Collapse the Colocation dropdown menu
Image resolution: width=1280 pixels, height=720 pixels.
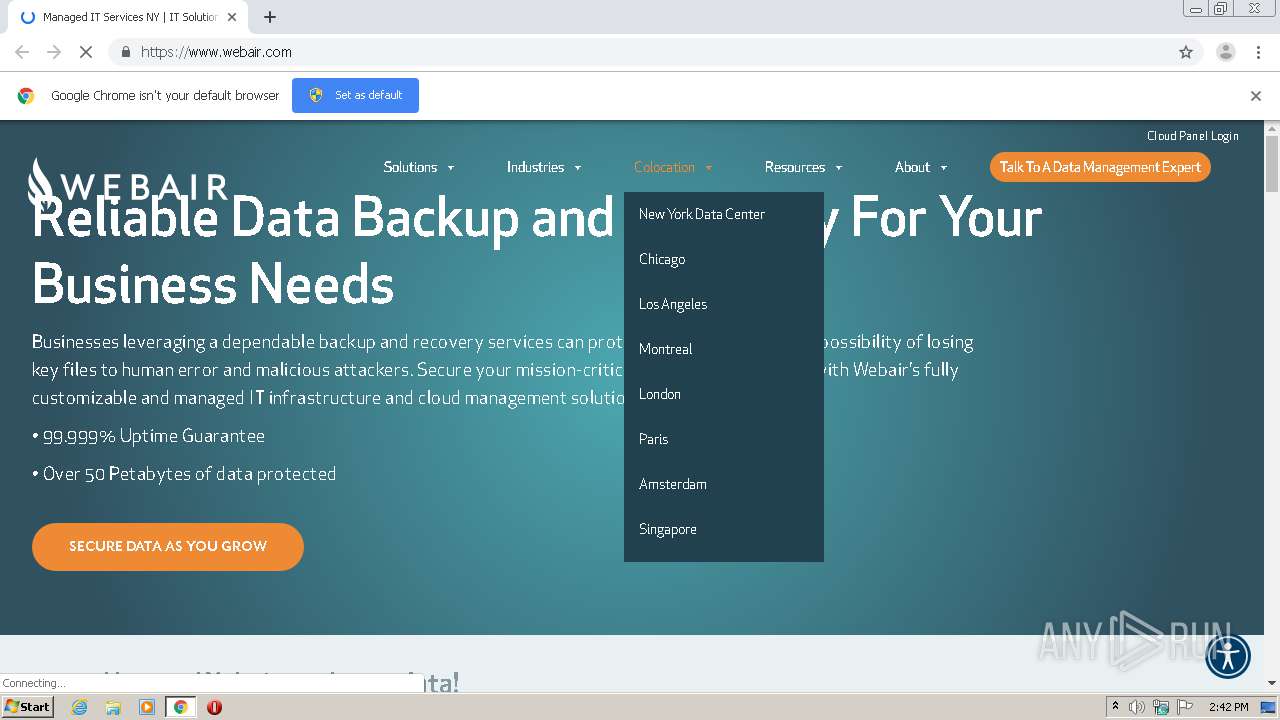pyautogui.click(x=673, y=167)
